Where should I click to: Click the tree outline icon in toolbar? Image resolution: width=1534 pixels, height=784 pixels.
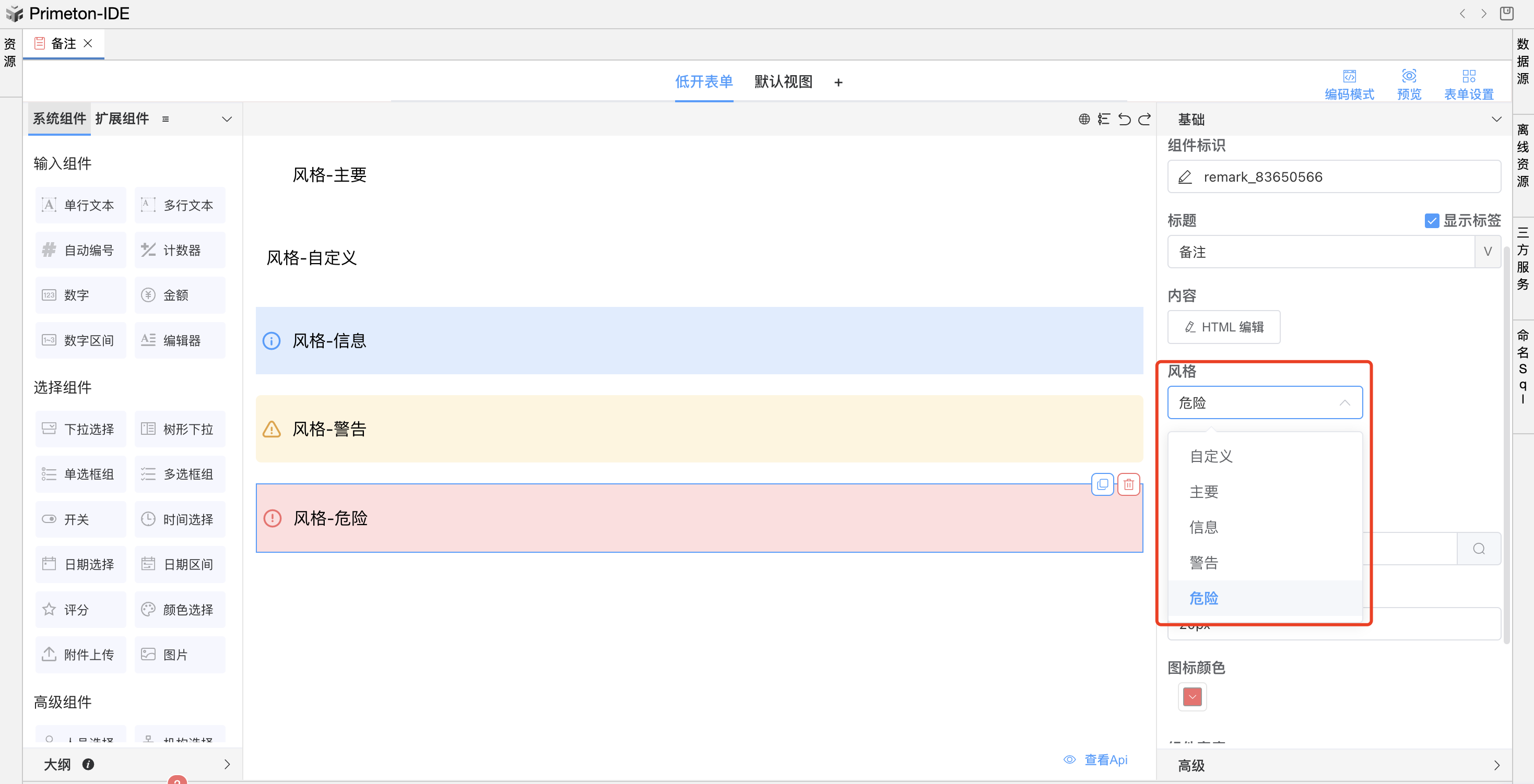(x=1103, y=119)
